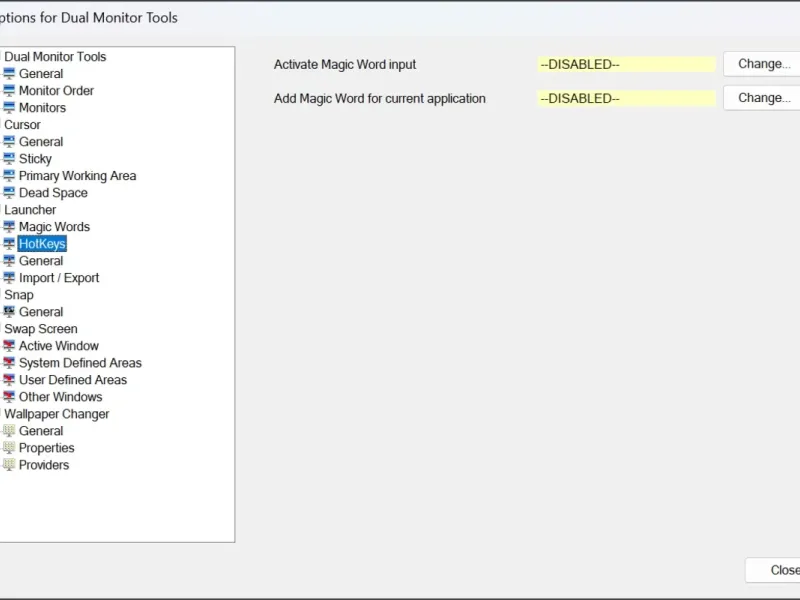
Task: Click the Dead Space icon
Action: [9, 192]
